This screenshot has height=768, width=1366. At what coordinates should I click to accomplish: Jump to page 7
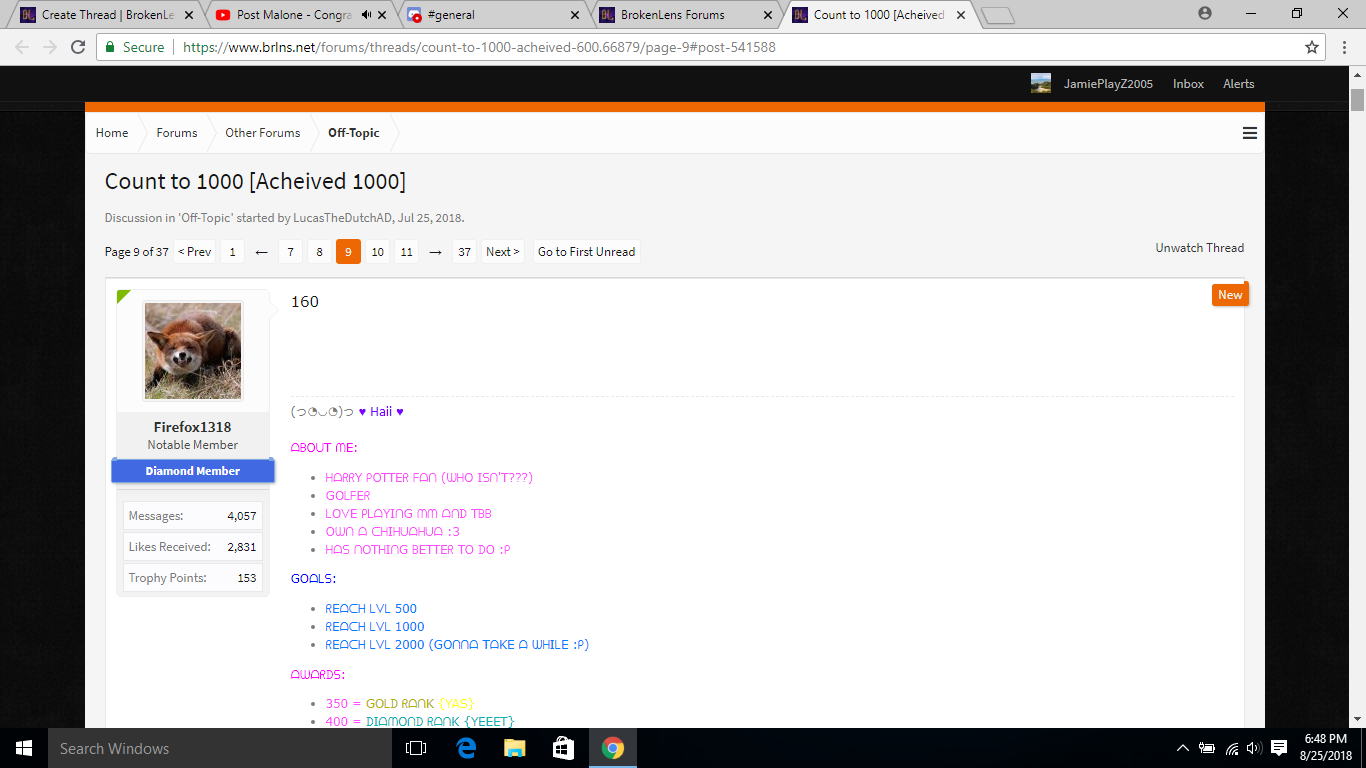[x=290, y=252]
